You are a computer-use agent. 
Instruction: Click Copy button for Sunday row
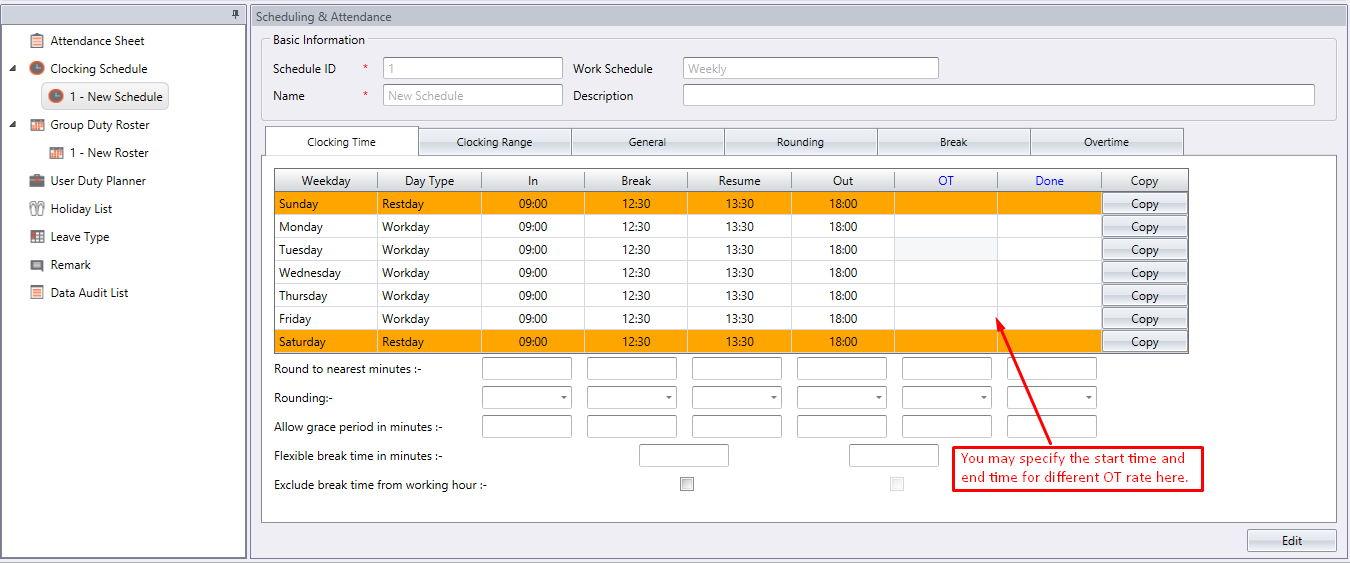tap(1144, 204)
